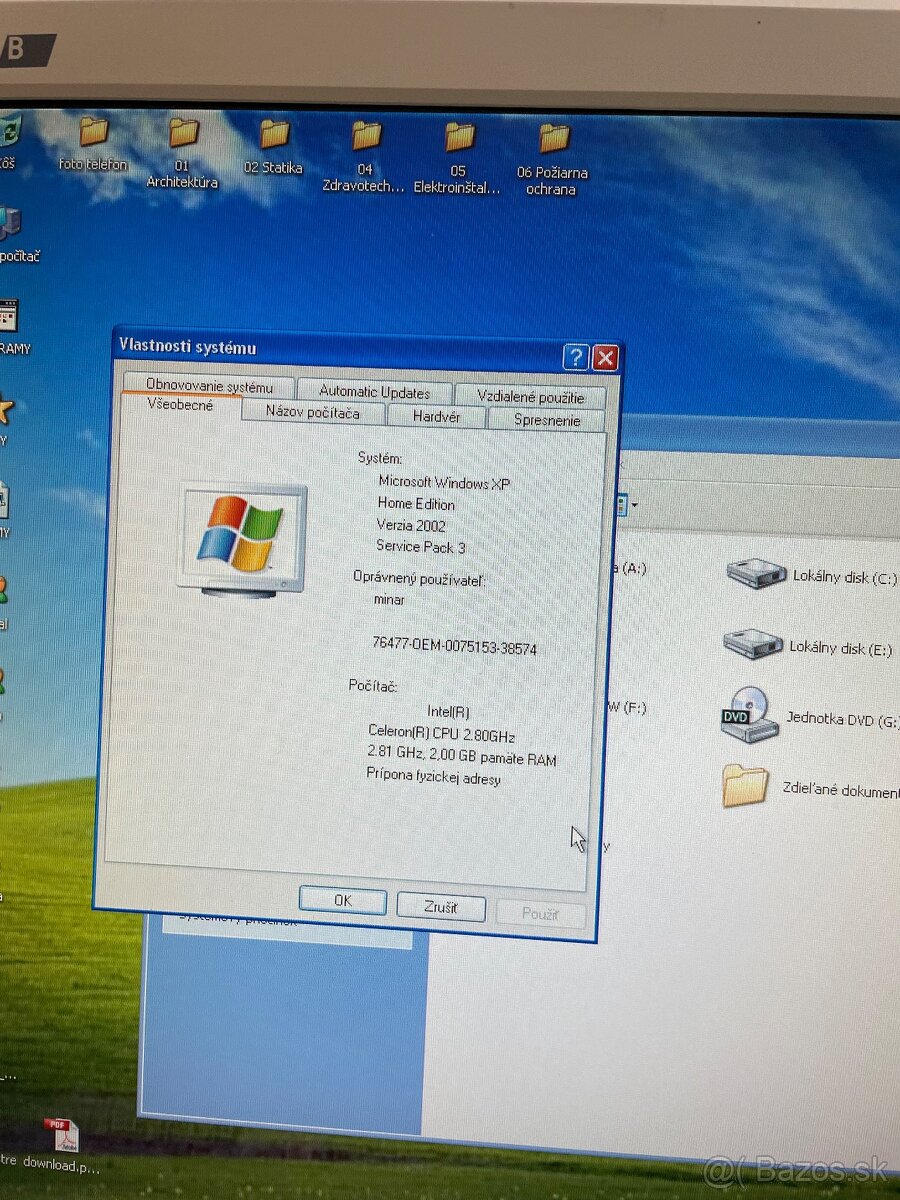The width and height of the screenshot is (900, 1200).
Task: Select the Jednotka DVD (G:) drive icon
Action: coord(750,714)
